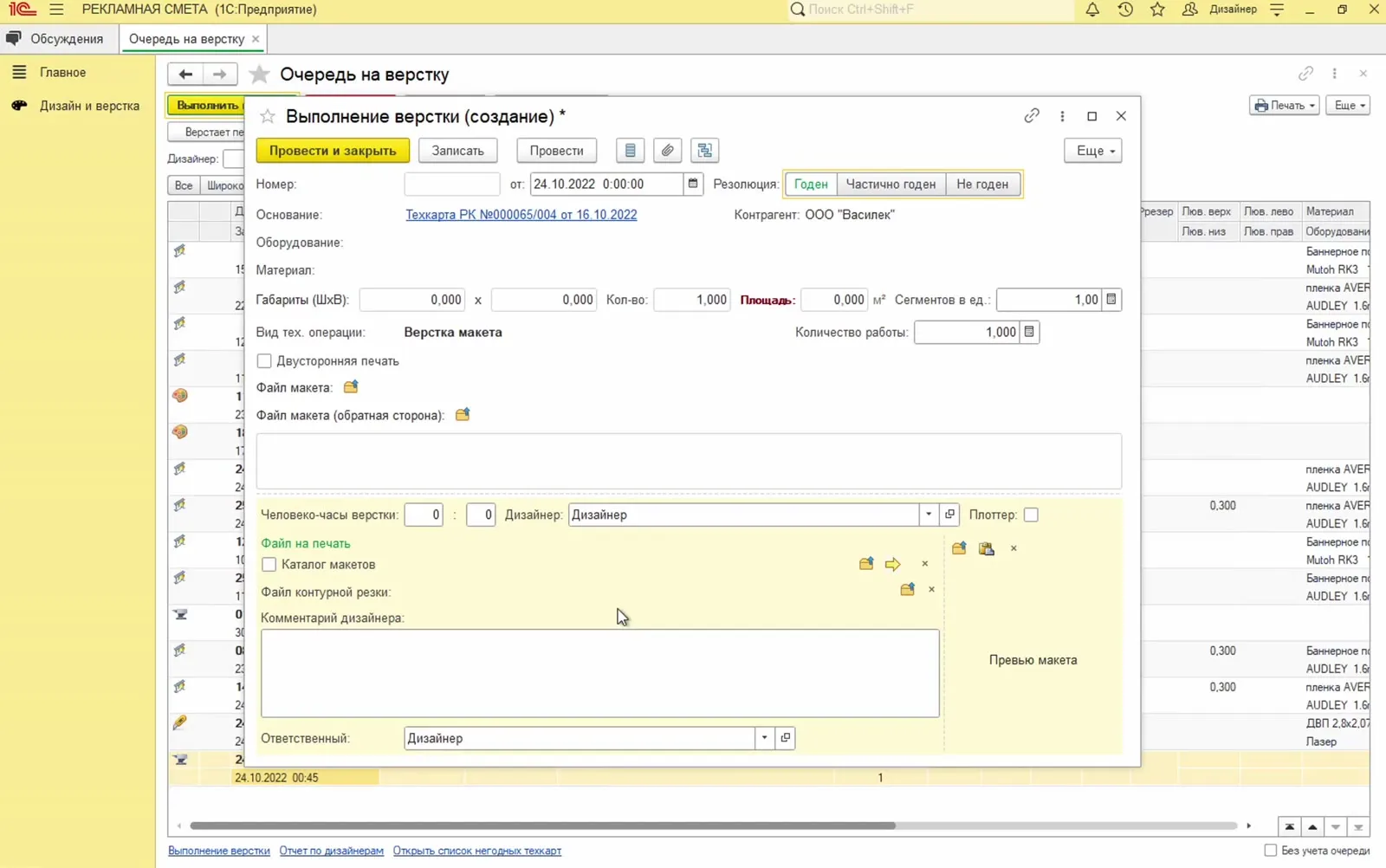This screenshot has height=868, width=1386.
Task: Switch to the Обсуждения tab
Action: point(55,39)
